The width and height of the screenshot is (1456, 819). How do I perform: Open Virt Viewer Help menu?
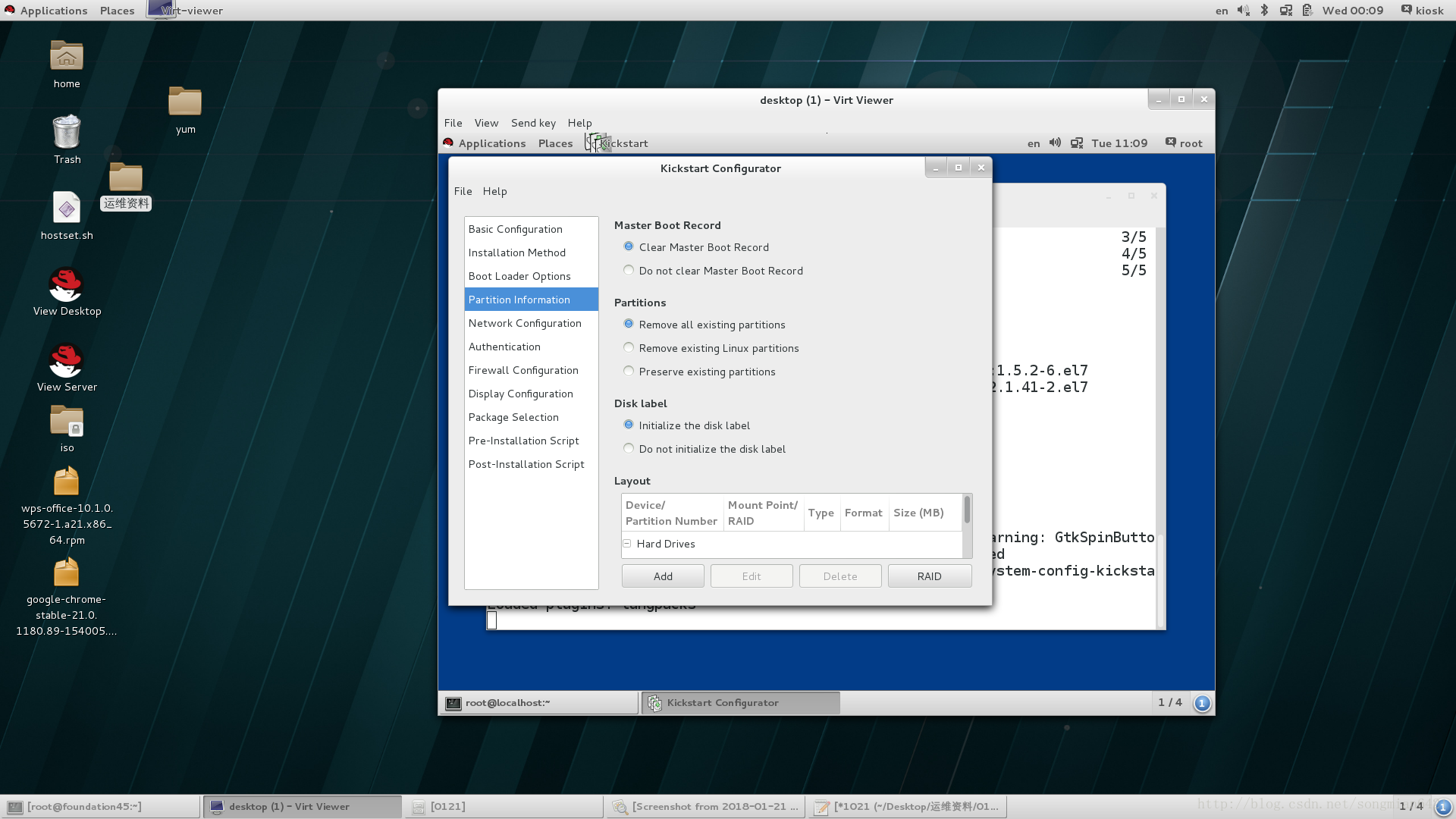pyautogui.click(x=579, y=123)
